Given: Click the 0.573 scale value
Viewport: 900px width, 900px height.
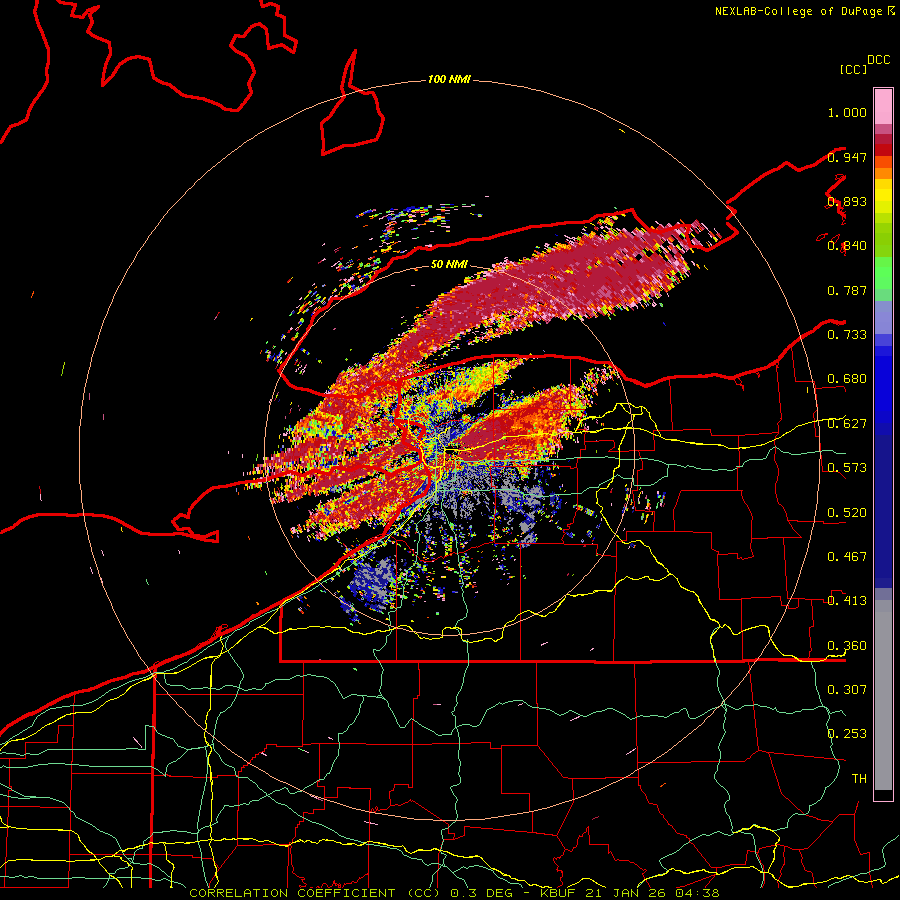Looking at the screenshot, I should pos(847,468).
